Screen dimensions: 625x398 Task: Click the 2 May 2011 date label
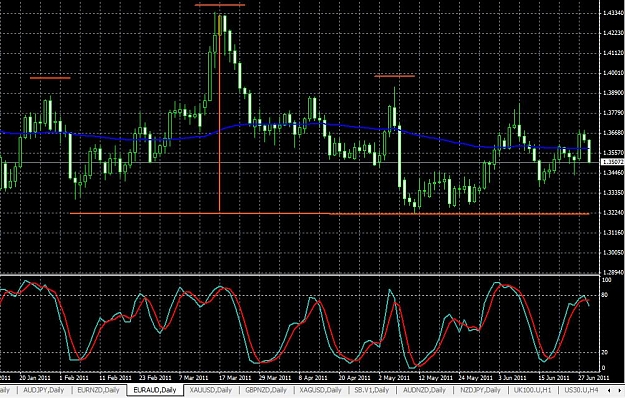coord(394,377)
